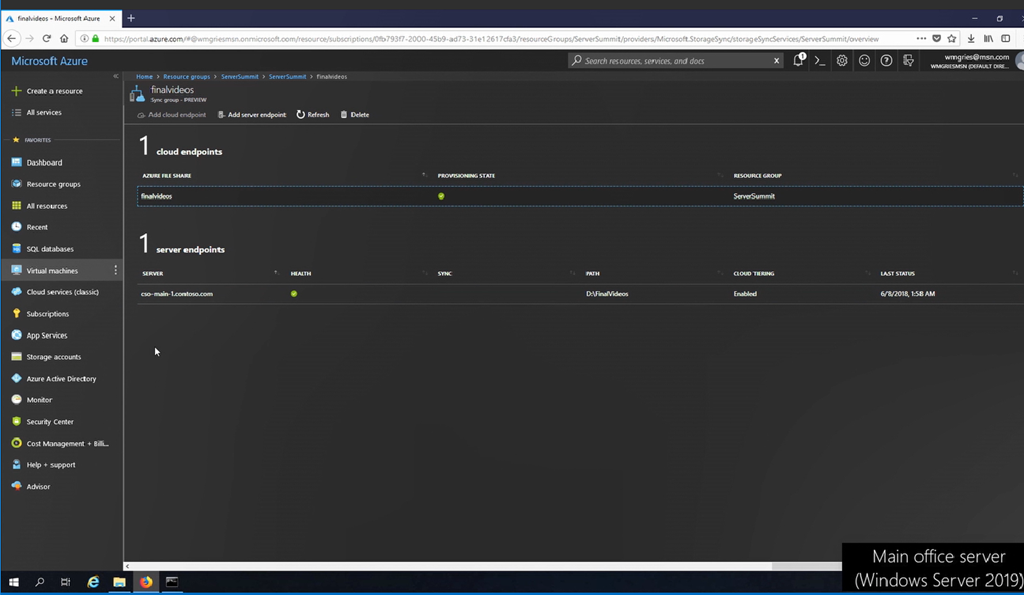The height and width of the screenshot is (595, 1024).
Task: Click the feedback smiley icon
Action: [864, 61]
